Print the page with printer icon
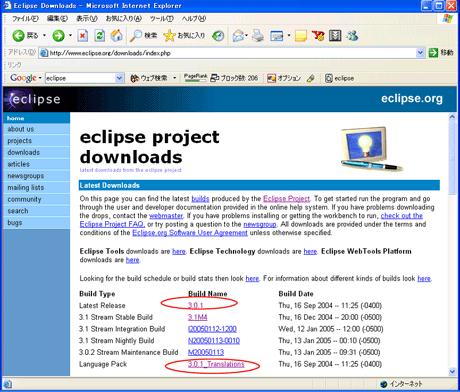Viewport: 460px width, 392px height. (258, 36)
